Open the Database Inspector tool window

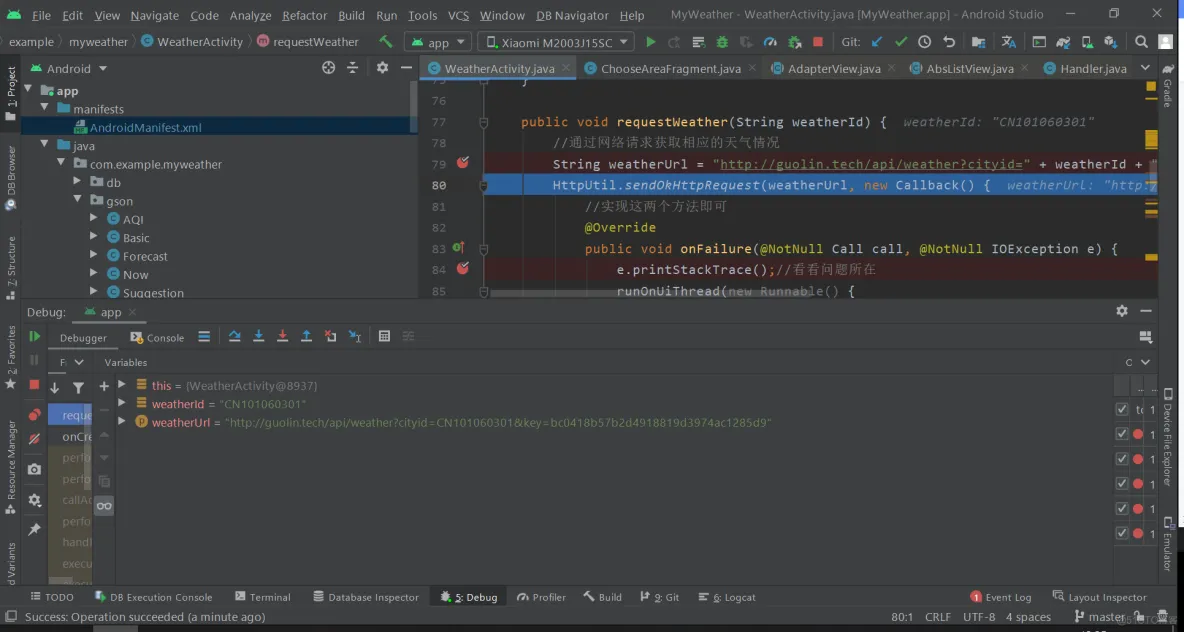coord(366,597)
